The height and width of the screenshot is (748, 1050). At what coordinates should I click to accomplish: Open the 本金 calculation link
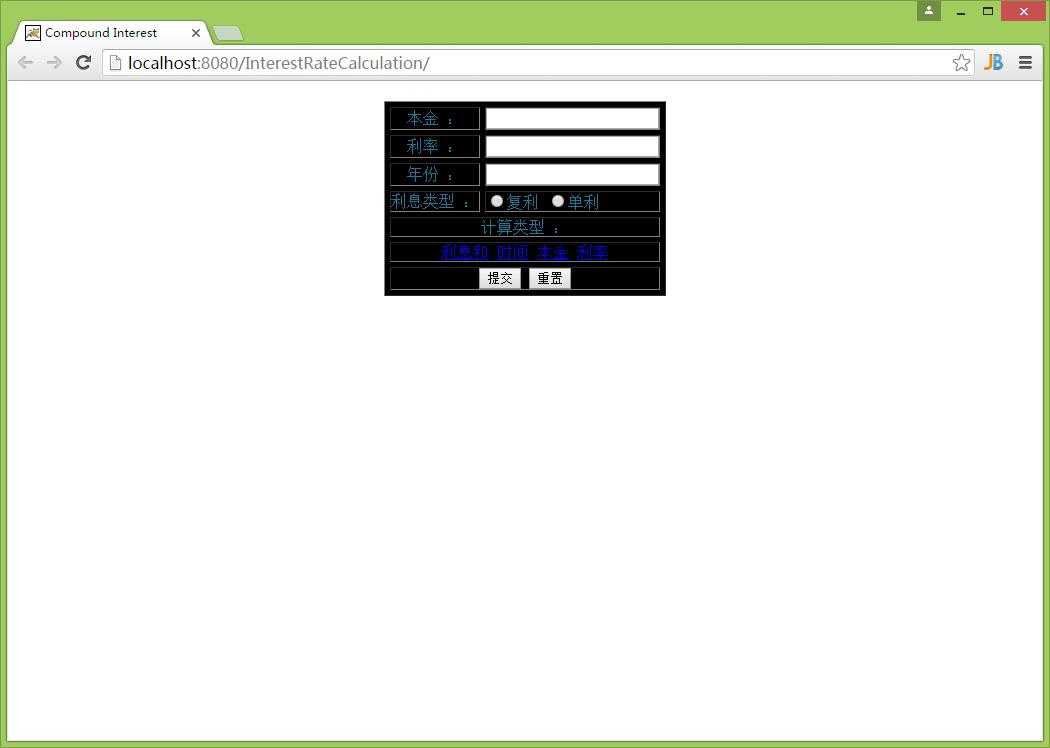(552, 252)
